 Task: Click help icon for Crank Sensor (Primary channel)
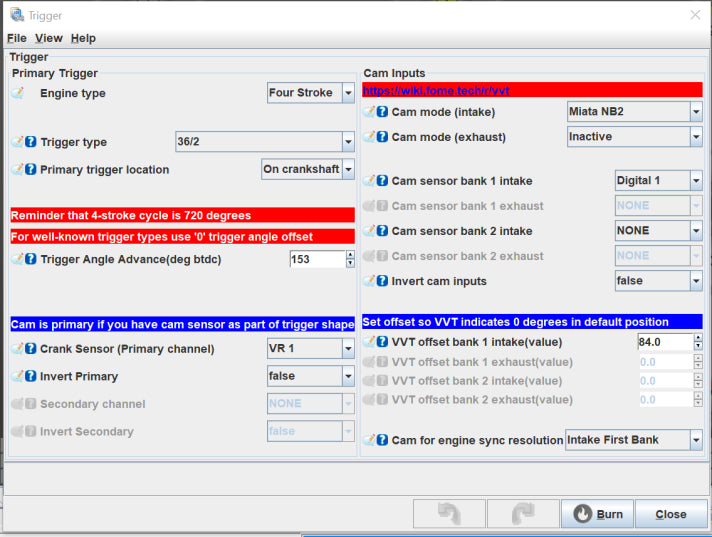[31, 349]
